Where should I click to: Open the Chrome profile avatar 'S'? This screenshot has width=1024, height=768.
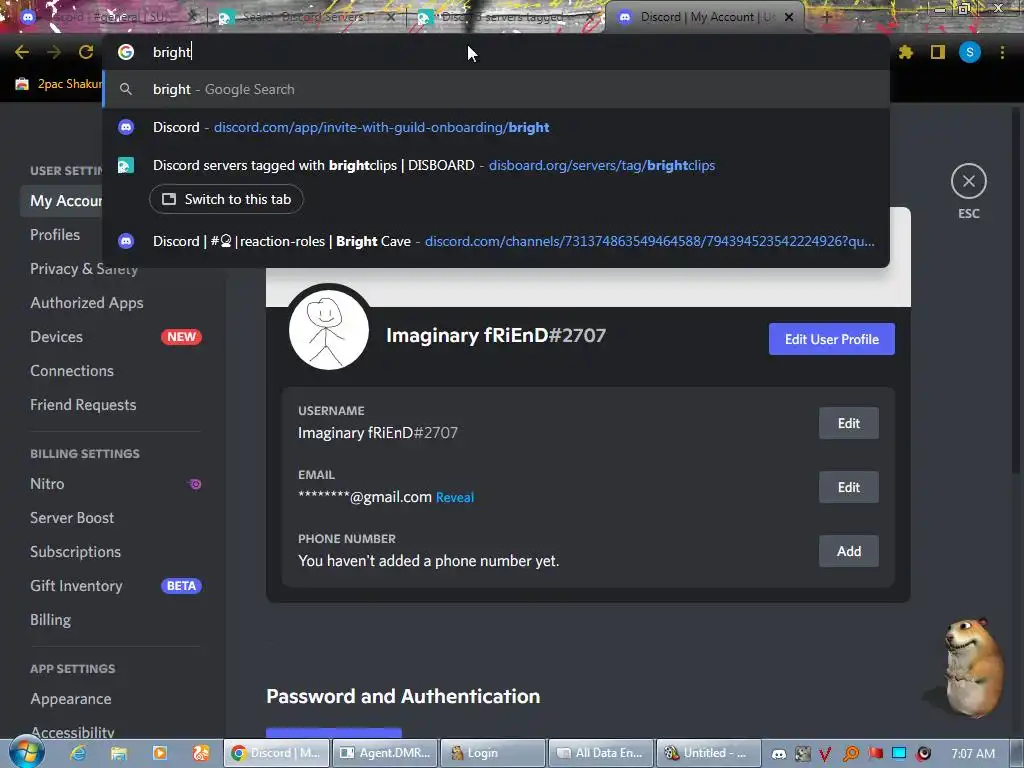(x=970, y=52)
